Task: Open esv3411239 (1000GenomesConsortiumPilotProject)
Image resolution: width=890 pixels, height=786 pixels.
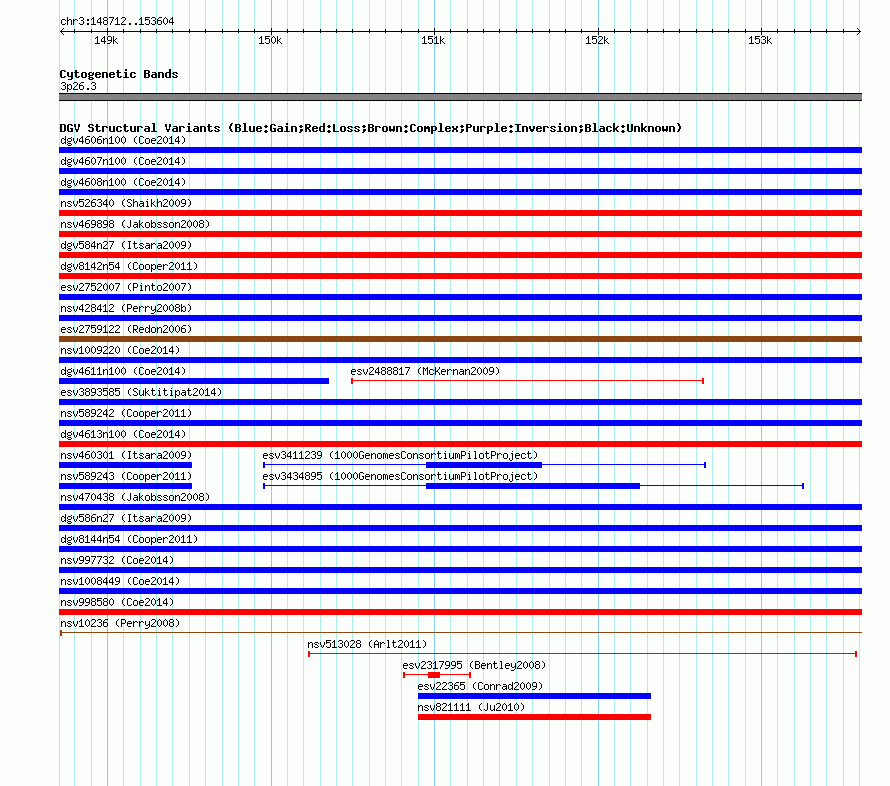Action: (x=400, y=455)
